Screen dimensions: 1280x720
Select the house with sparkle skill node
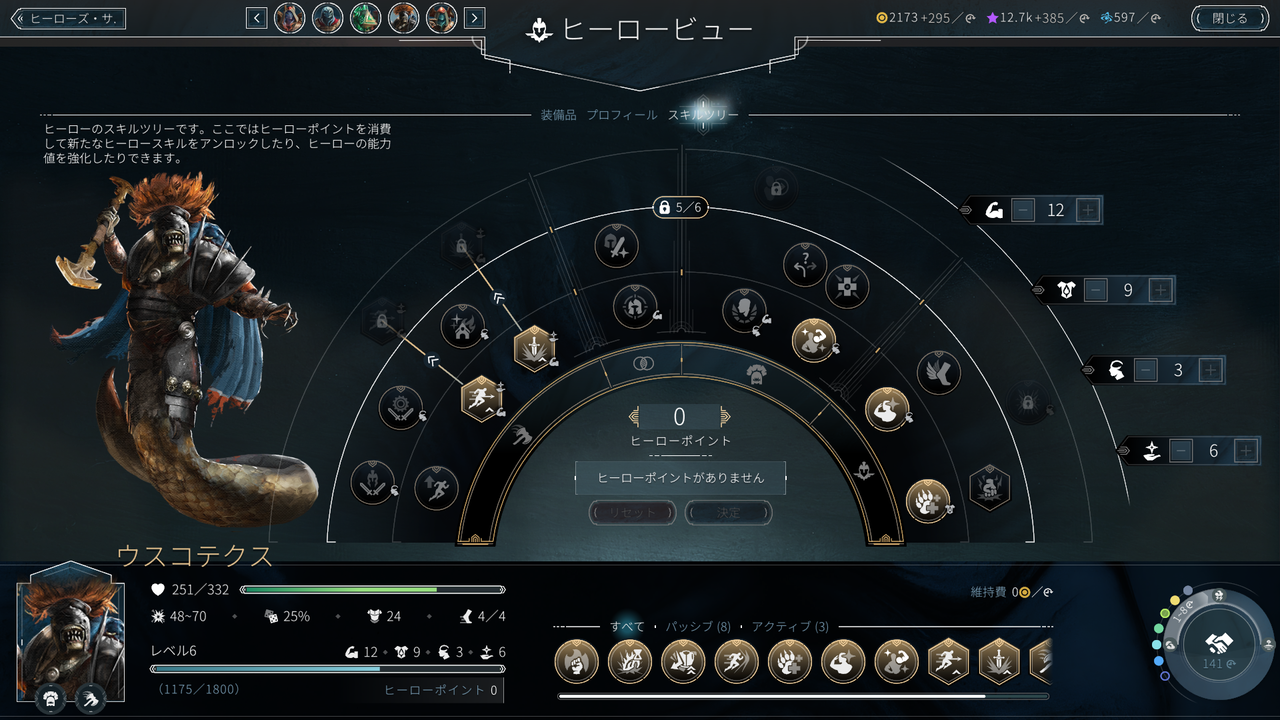462,325
